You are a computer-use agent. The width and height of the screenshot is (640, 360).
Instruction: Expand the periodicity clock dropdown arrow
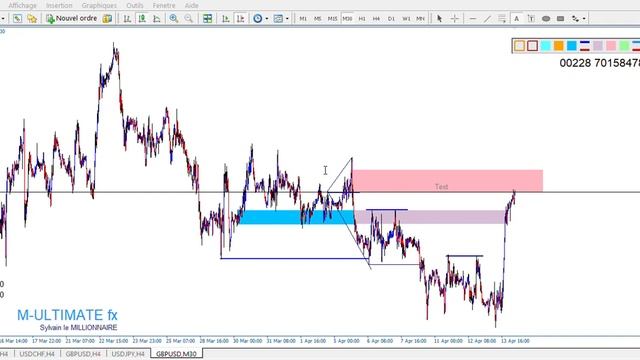[267, 19]
